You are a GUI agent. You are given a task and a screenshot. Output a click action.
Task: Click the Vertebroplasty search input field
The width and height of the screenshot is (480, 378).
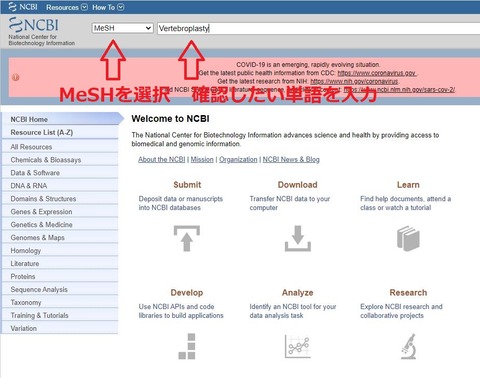[318, 28]
